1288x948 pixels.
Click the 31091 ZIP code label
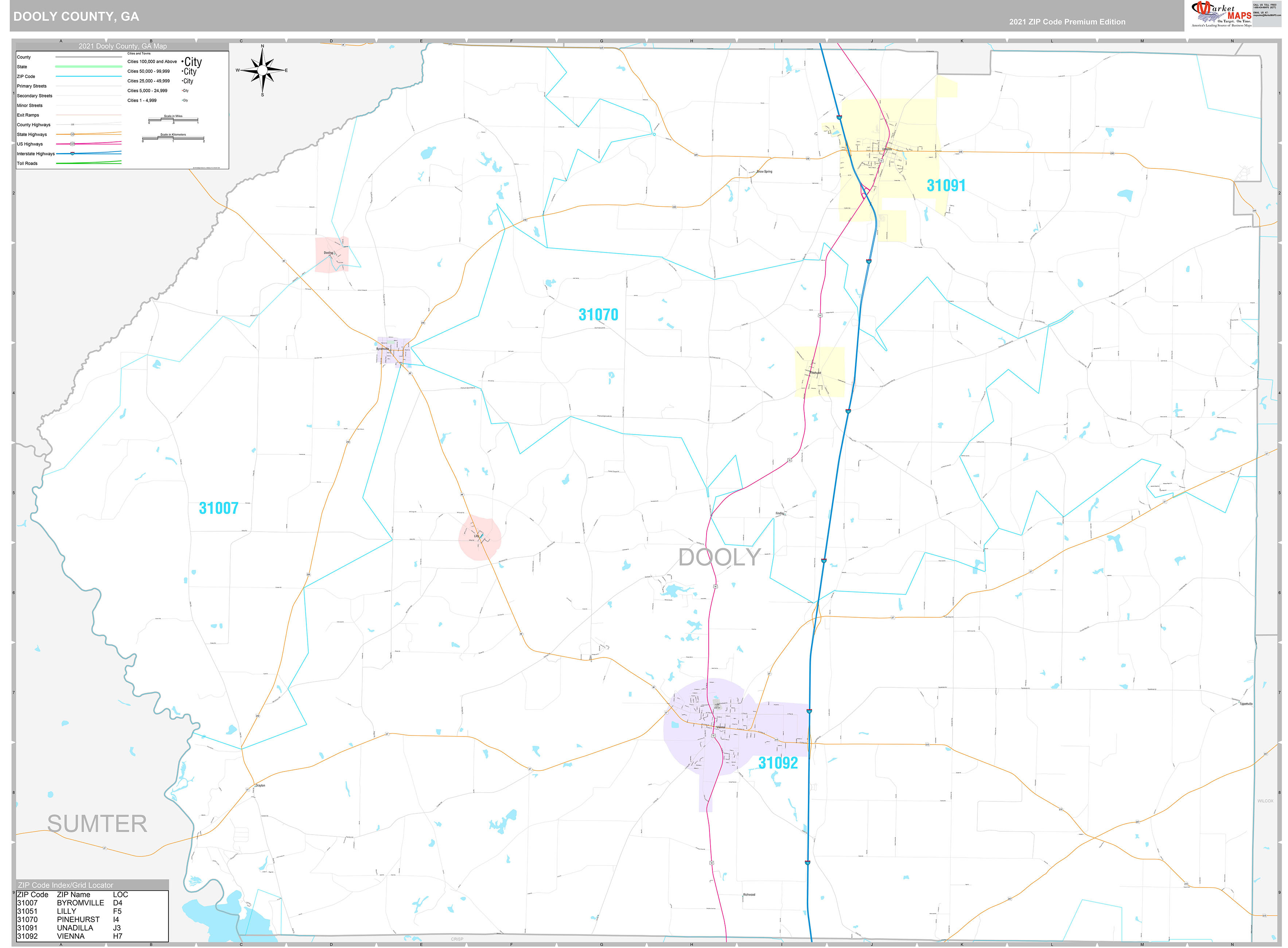945,185
